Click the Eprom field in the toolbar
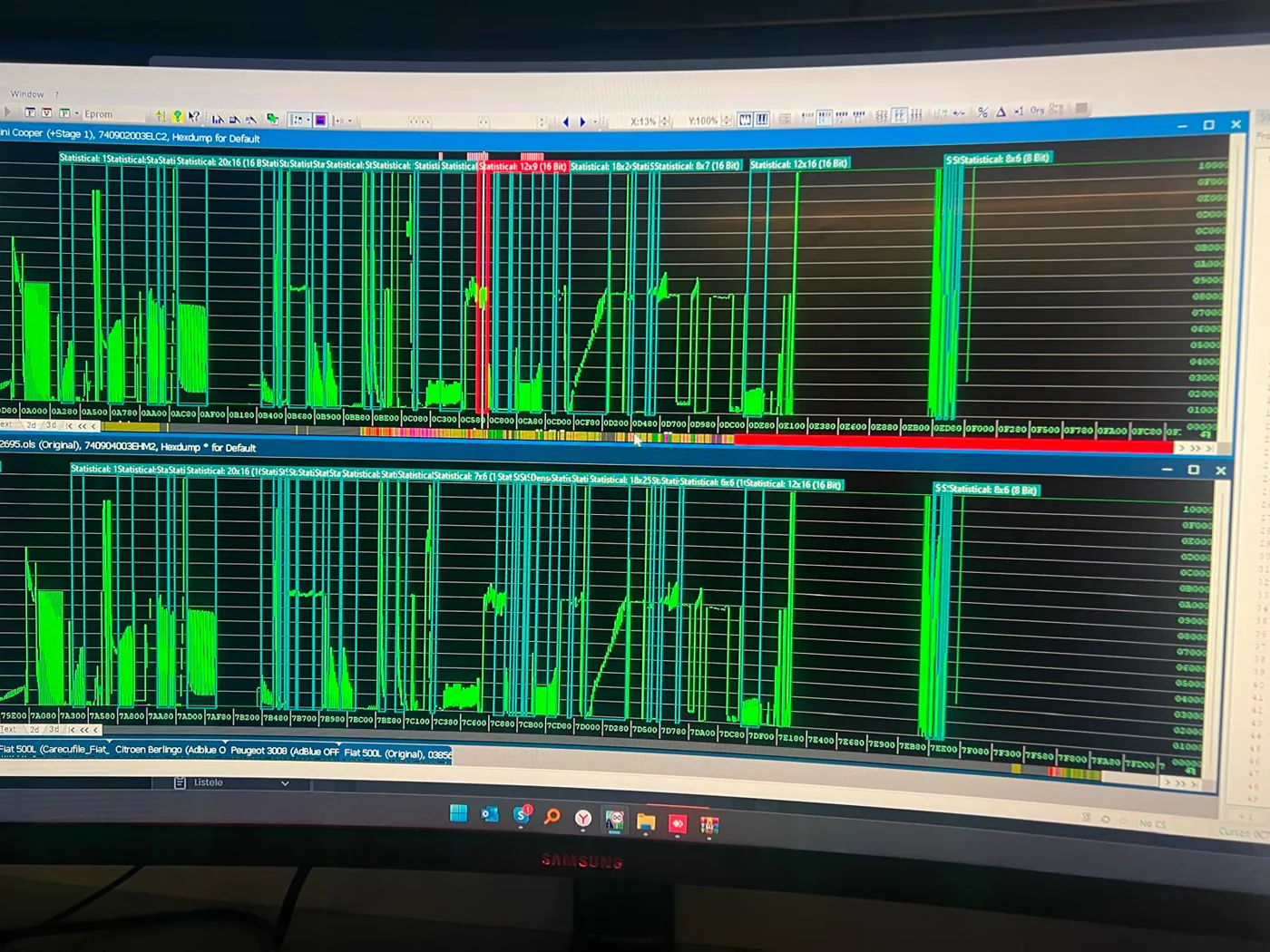Image resolution: width=1270 pixels, height=952 pixels. click(113, 114)
